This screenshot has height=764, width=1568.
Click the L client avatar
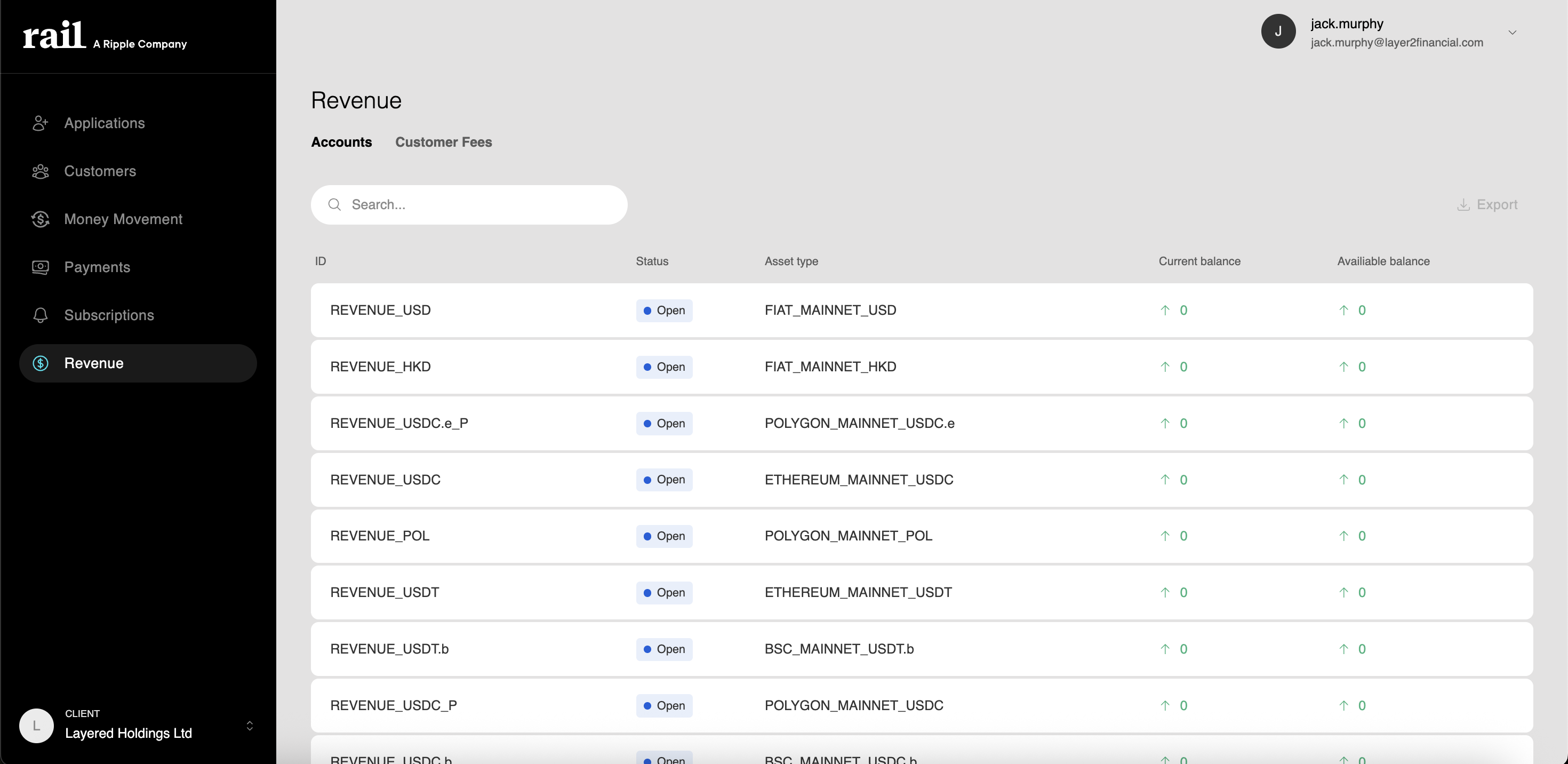click(x=36, y=726)
